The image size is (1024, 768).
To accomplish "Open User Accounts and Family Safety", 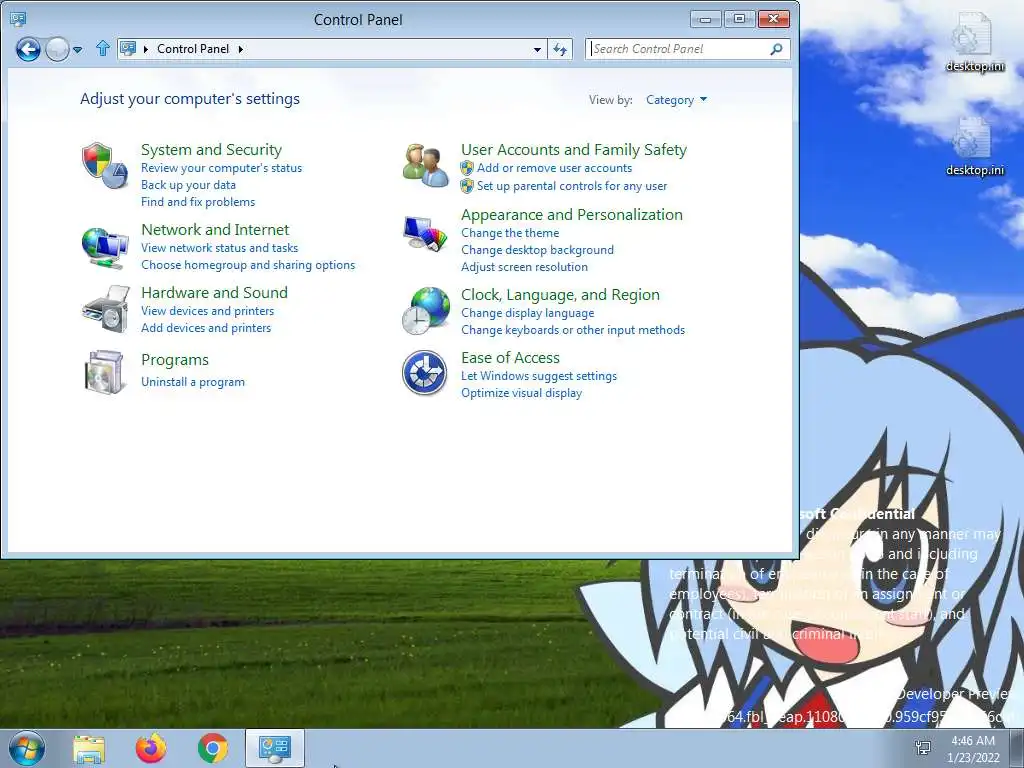I will pyautogui.click(x=574, y=150).
